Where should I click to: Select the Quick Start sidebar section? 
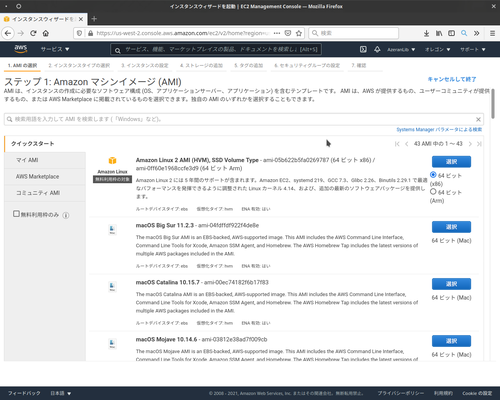[45, 144]
